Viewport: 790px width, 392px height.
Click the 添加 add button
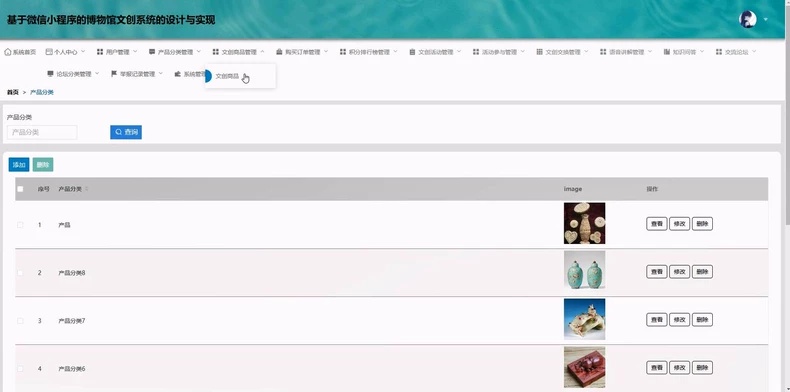(x=19, y=165)
